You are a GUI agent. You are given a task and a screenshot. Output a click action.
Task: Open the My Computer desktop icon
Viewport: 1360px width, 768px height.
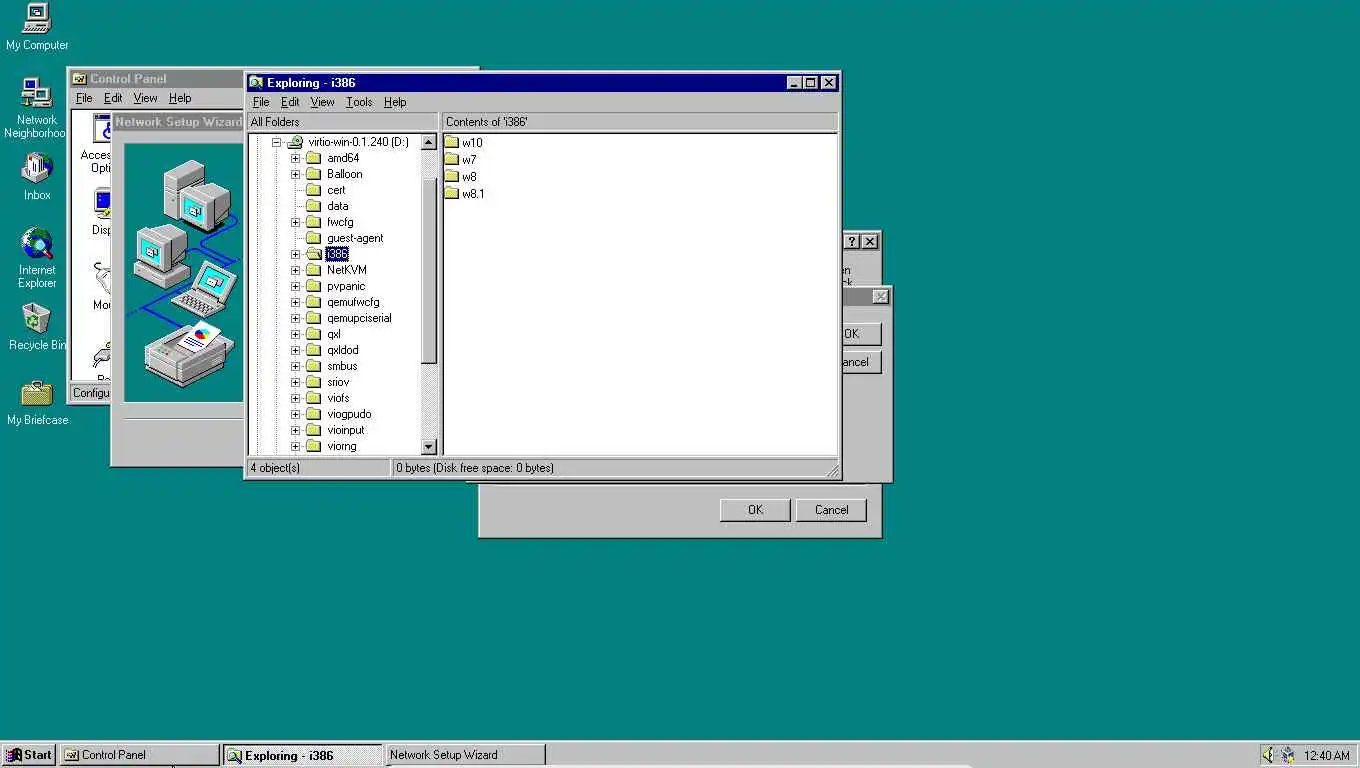pos(37,17)
